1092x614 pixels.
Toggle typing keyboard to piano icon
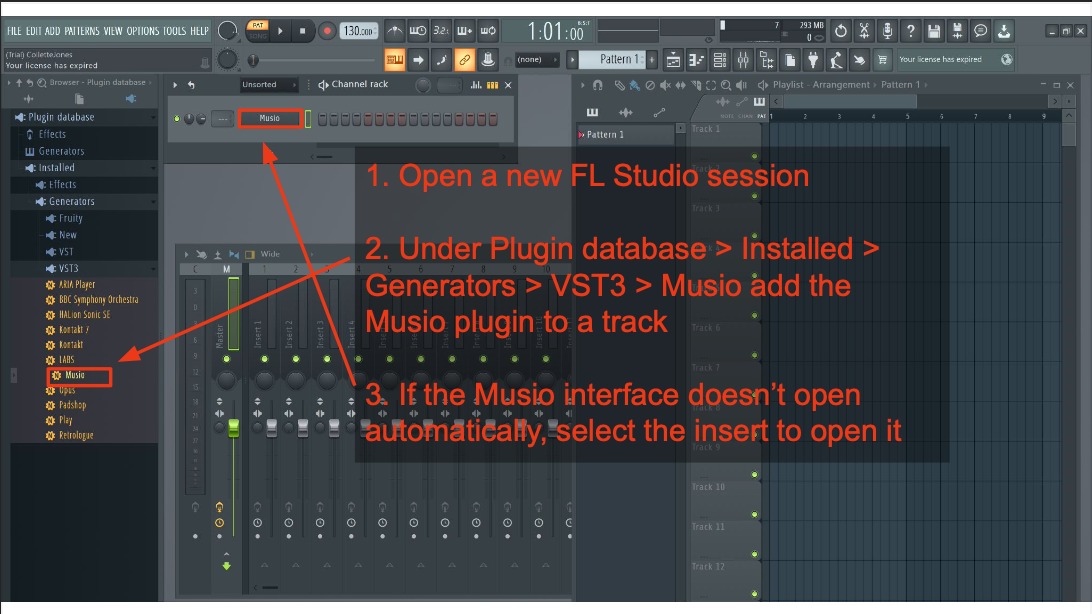394,60
